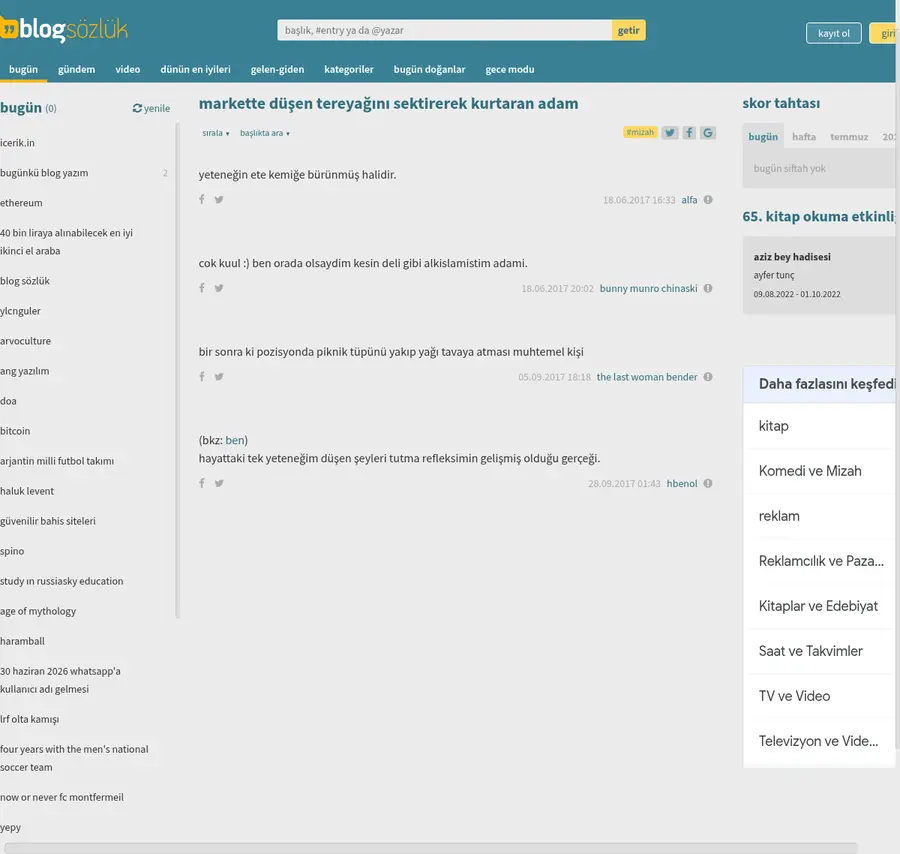Open the ethereum topic in sidebar
This screenshot has height=854, width=900.
pos(21,203)
